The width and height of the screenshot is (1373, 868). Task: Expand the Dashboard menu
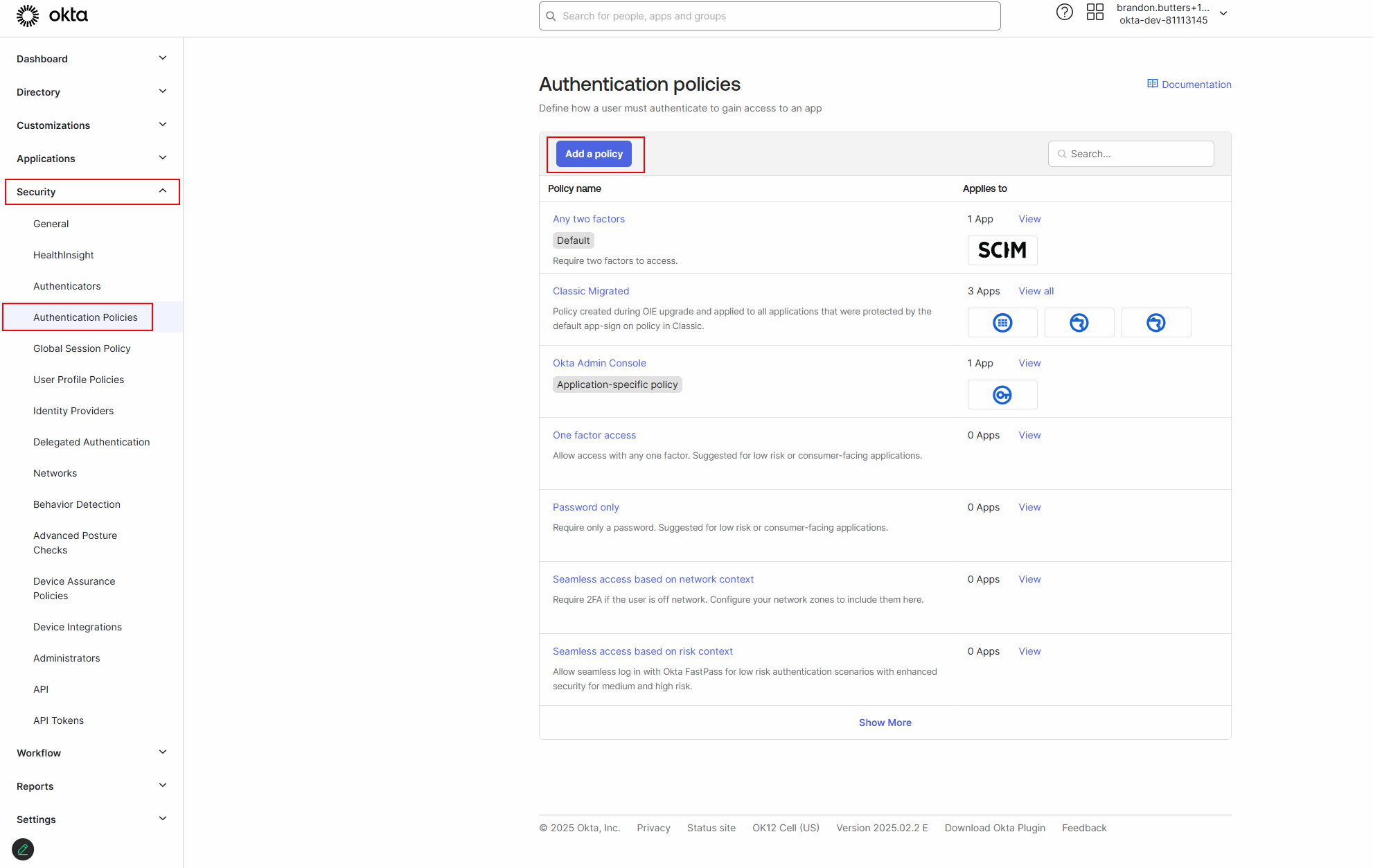[x=91, y=59]
